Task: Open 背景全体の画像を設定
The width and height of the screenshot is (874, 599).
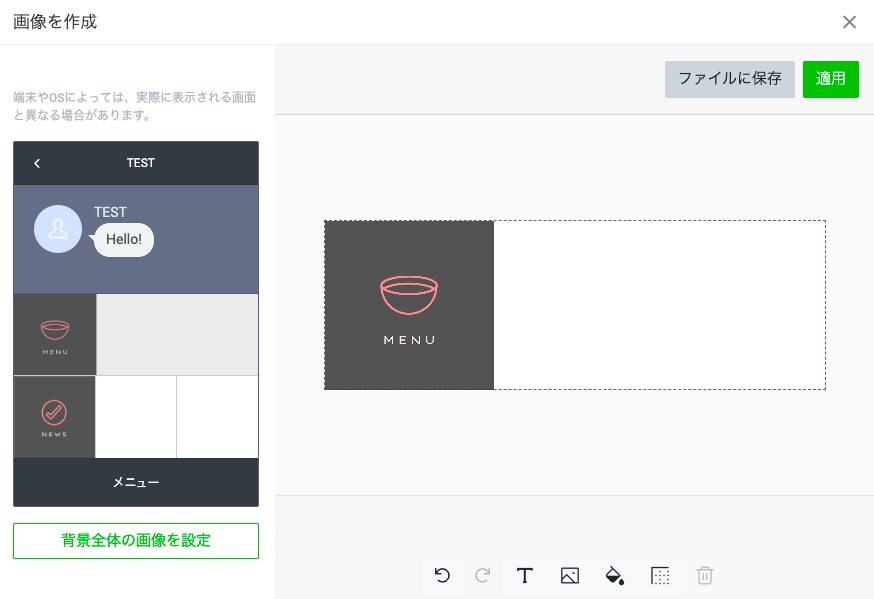Action: coord(135,540)
